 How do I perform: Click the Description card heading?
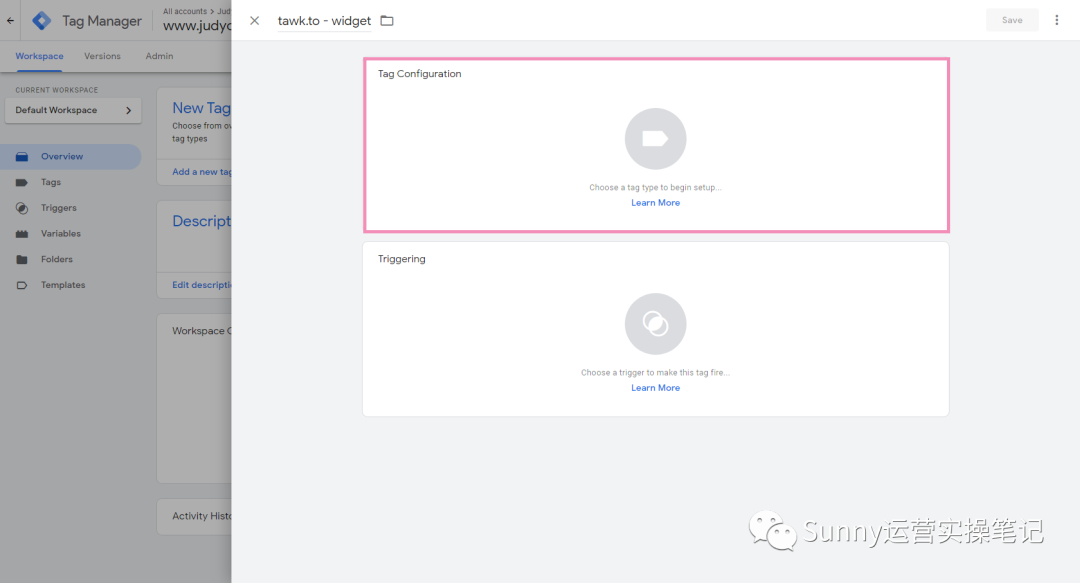click(x=201, y=221)
